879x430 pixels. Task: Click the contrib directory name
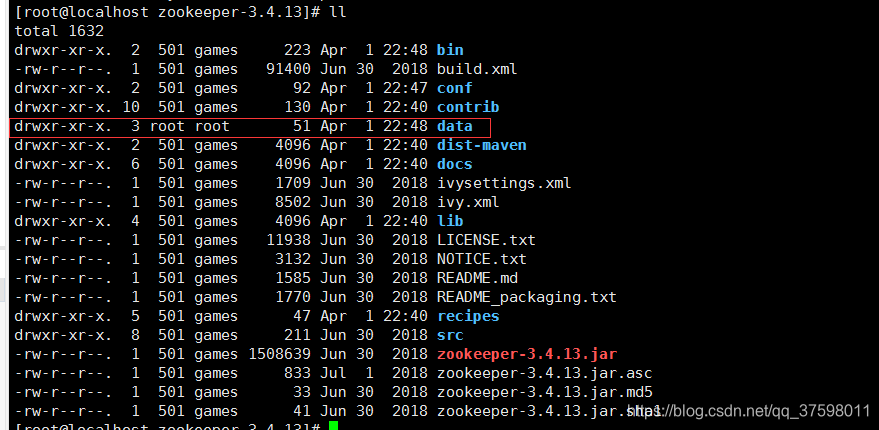468,107
